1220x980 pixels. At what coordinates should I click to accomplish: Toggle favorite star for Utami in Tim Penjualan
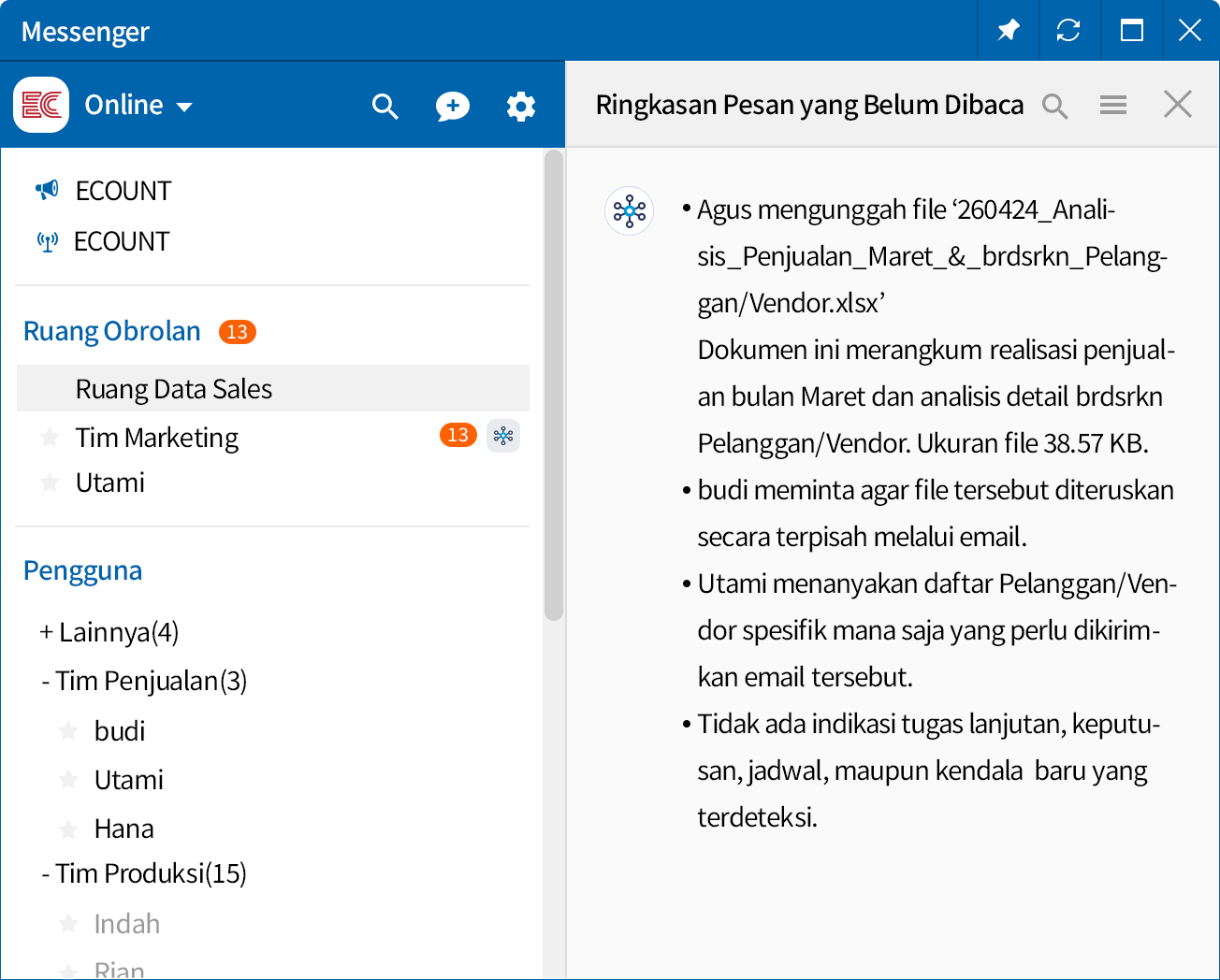click(68, 779)
